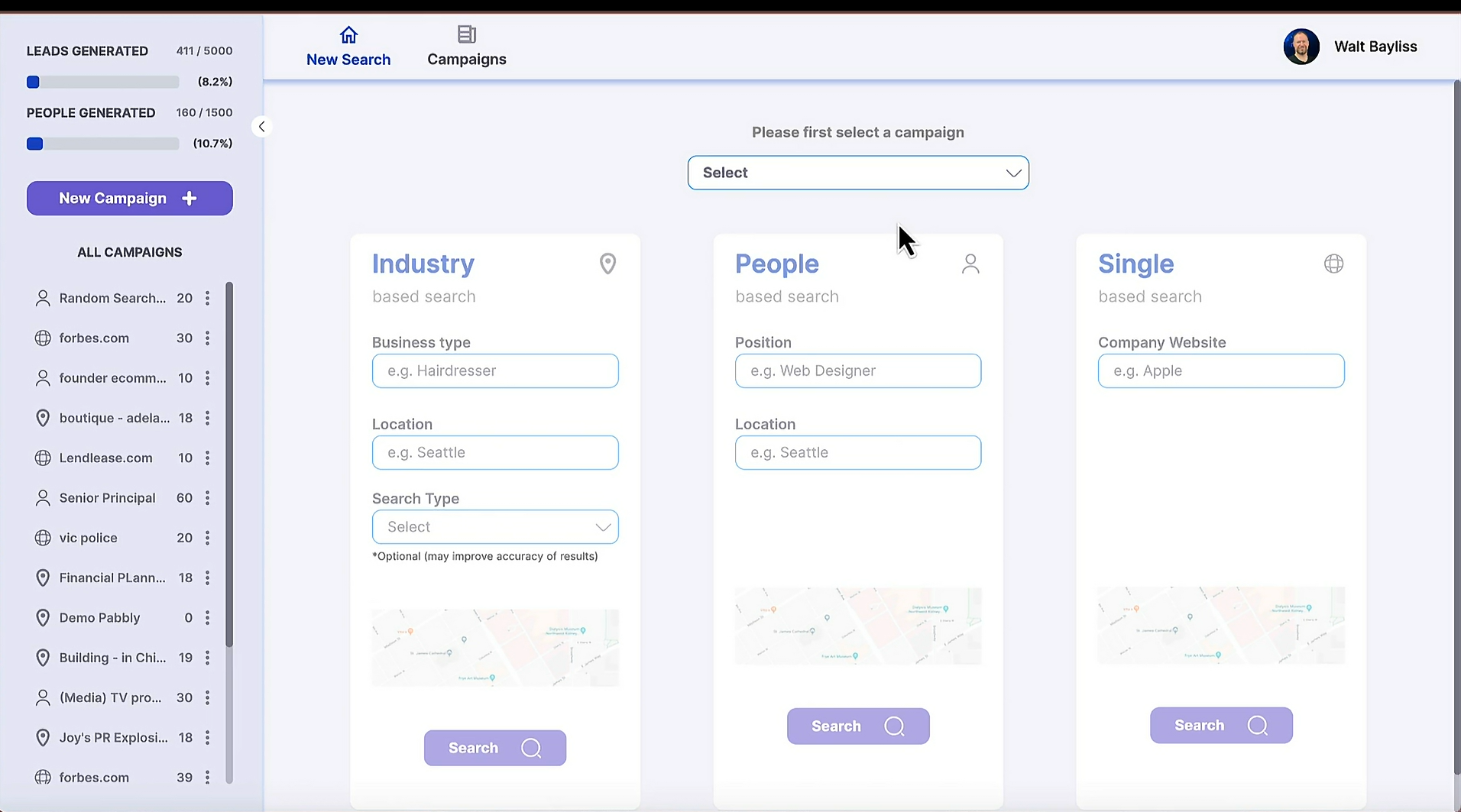Click Walt Bayliss profile avatar

[1301, 47]
